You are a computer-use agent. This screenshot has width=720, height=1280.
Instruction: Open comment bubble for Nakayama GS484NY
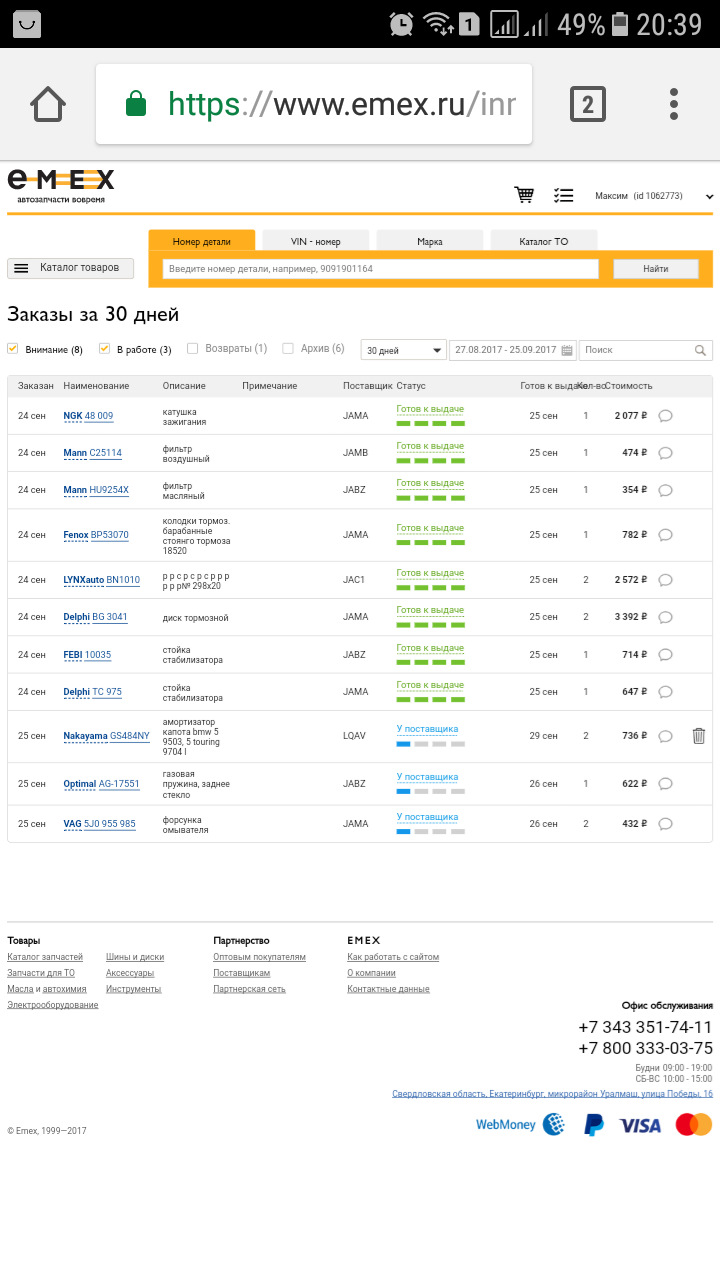(x=665, y=736)
